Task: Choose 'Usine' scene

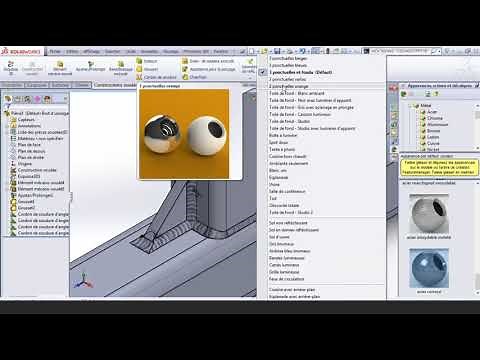Action: pos(274,184)
